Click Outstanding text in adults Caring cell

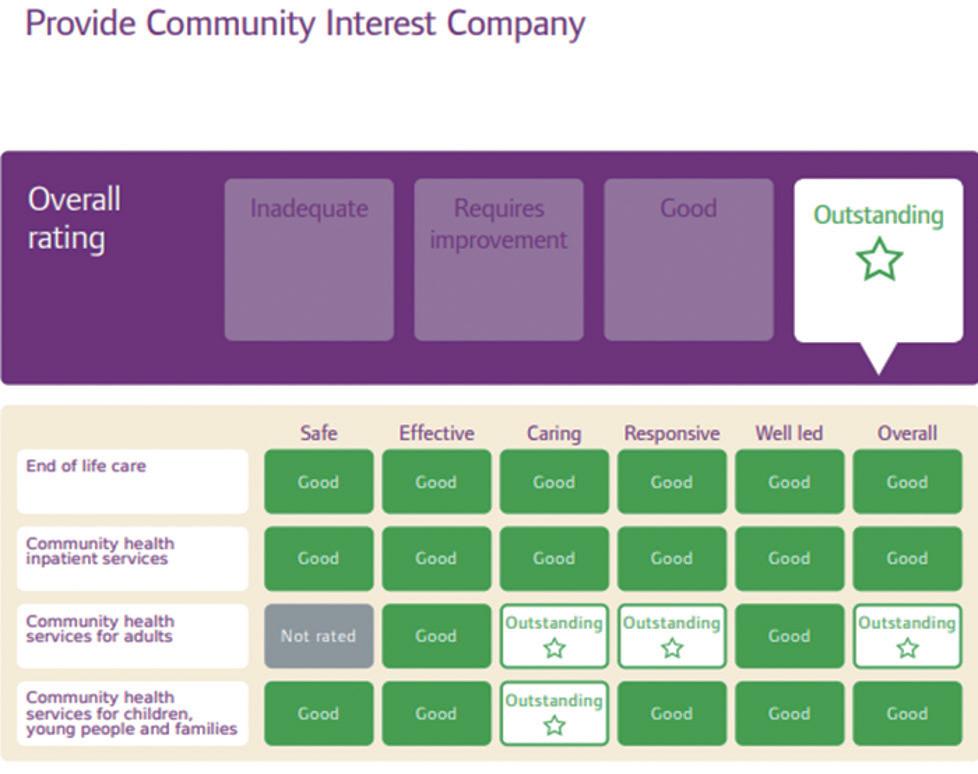click(554, 623)
